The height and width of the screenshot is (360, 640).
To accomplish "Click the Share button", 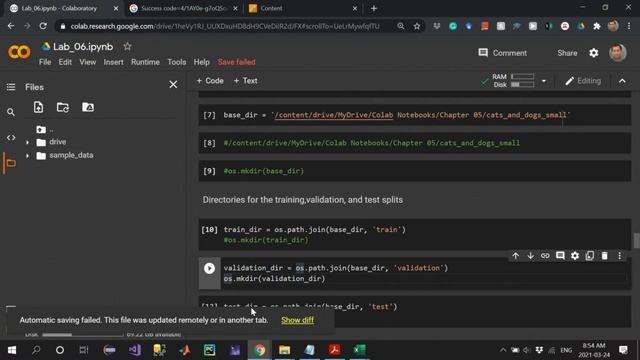I will click(567, 53).
